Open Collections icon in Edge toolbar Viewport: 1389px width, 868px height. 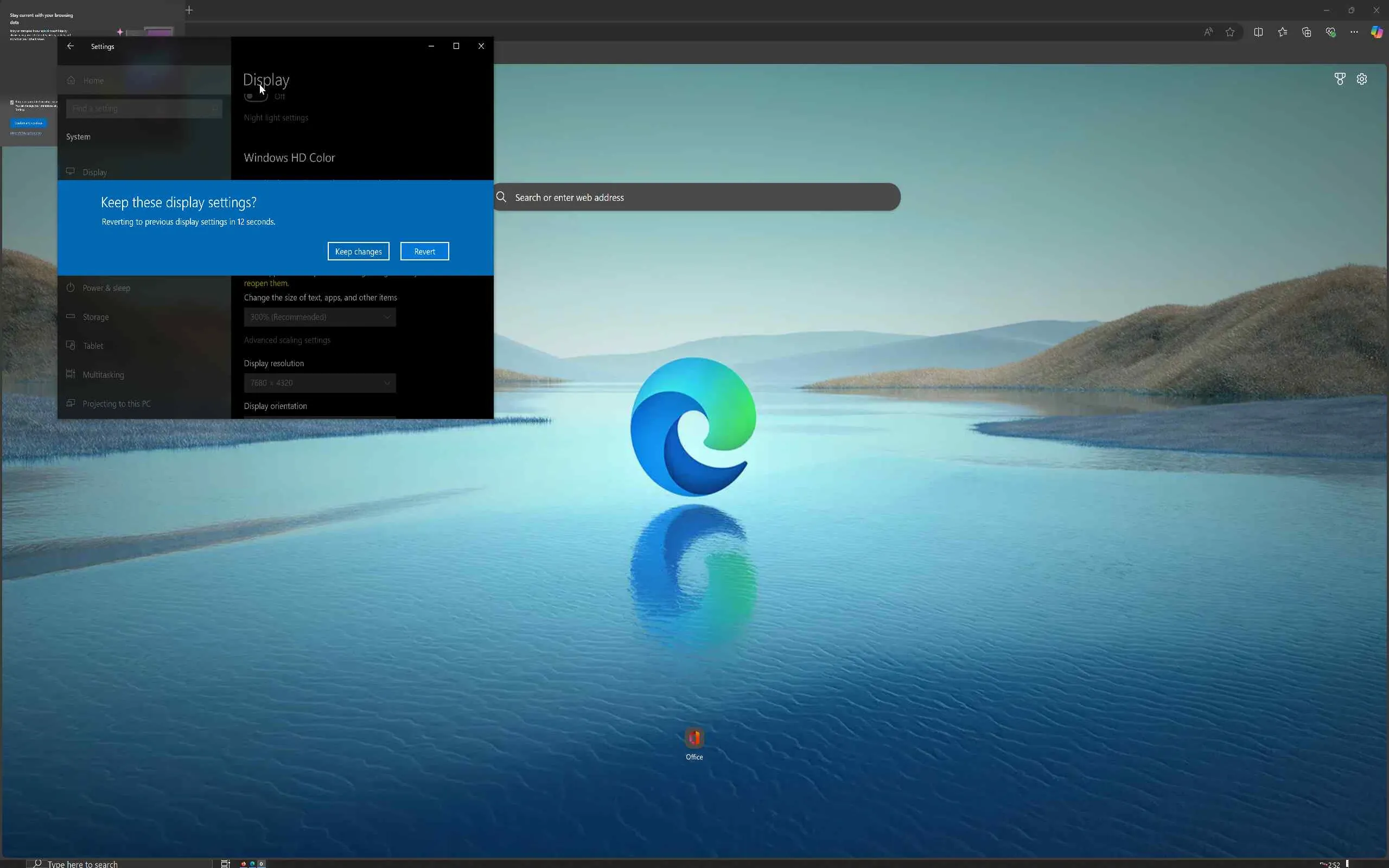pyautogui.click(x=1307, y=32)
